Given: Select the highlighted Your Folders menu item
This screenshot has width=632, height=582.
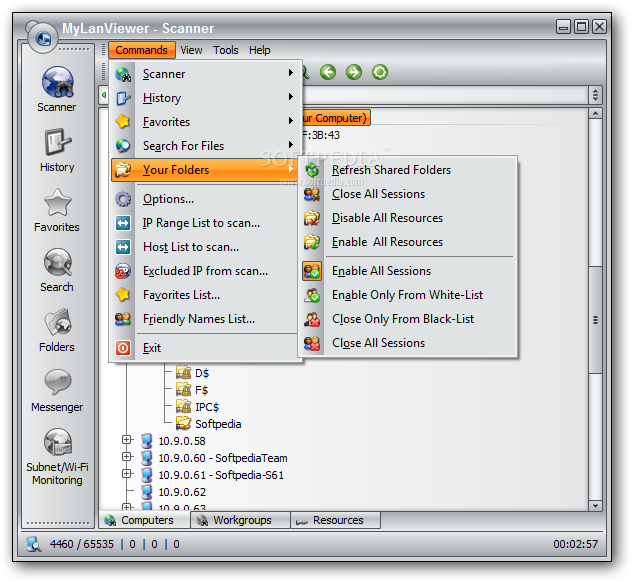Looking at the screenshot, I should (x=206, y=170).
